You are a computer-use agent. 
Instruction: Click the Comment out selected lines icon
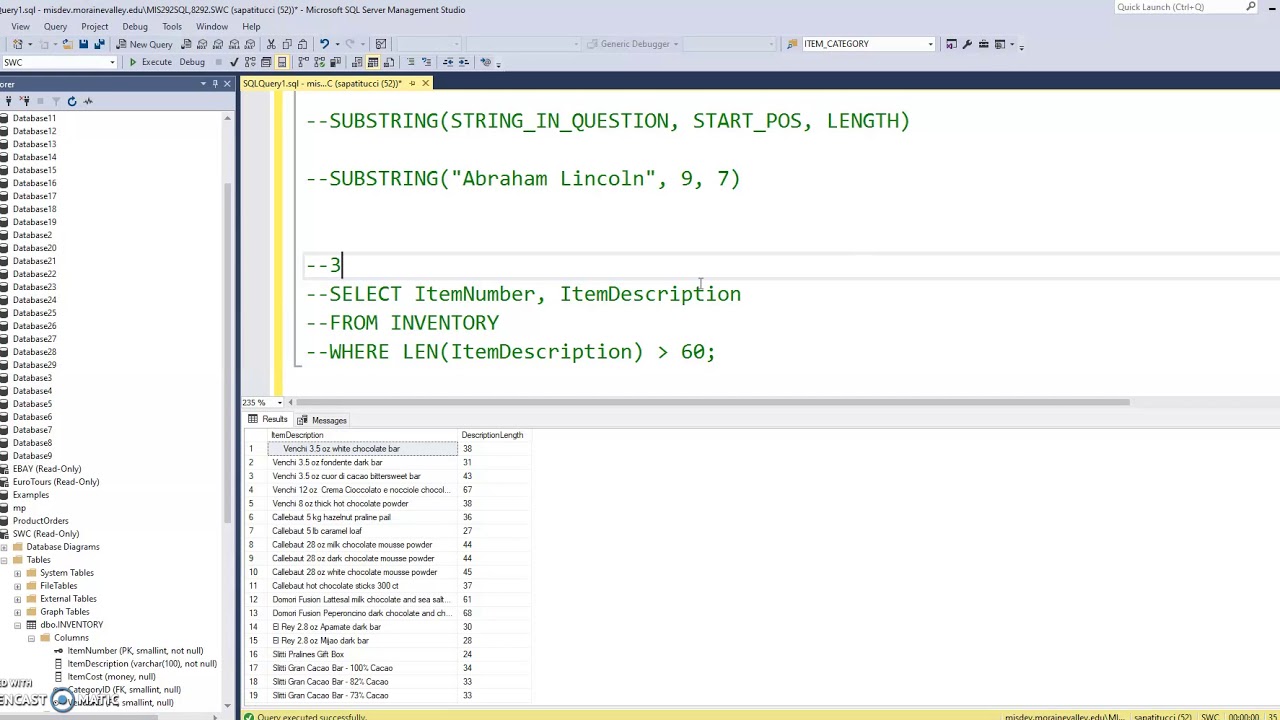pyautogui.click(x=409, y=62)
